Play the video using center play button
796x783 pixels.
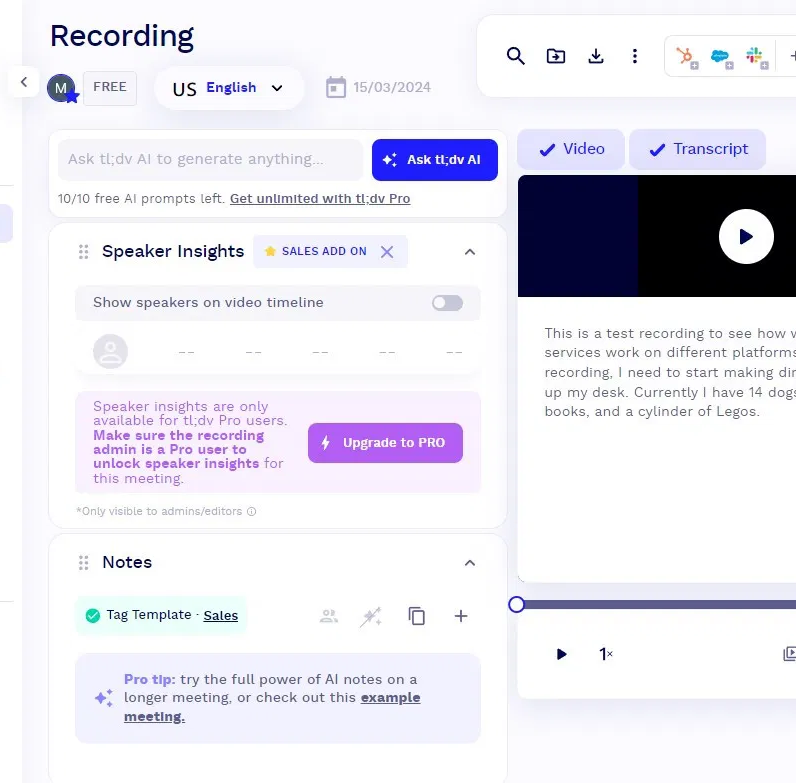[x=746, y=237]
